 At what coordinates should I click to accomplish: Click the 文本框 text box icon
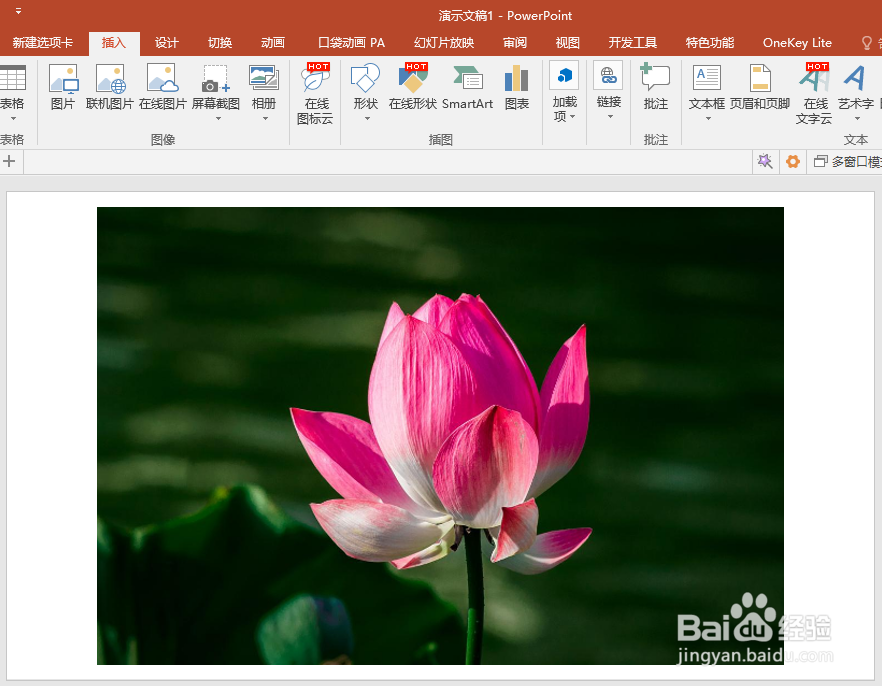(x=706, y=78)
